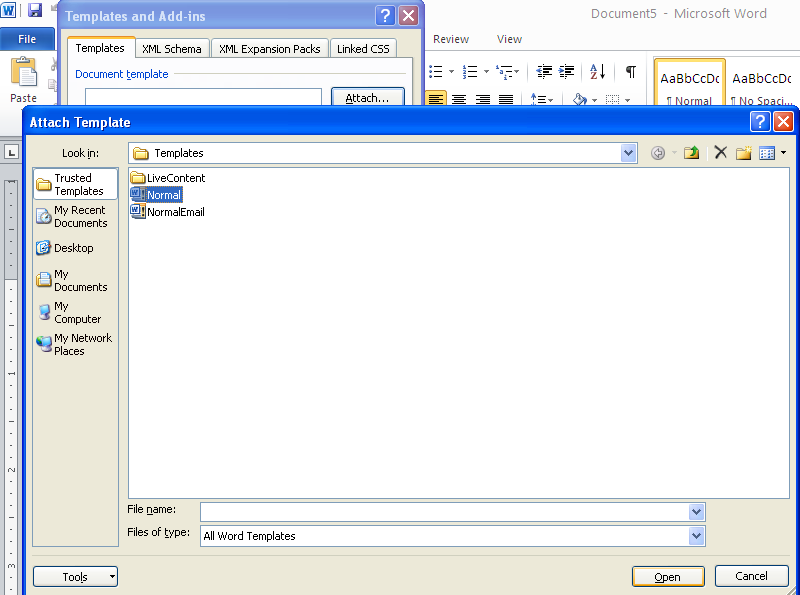The width and height of the screenshot is (800, 595).
Task: Click the Align Right icon
Action: pos(483,99)
